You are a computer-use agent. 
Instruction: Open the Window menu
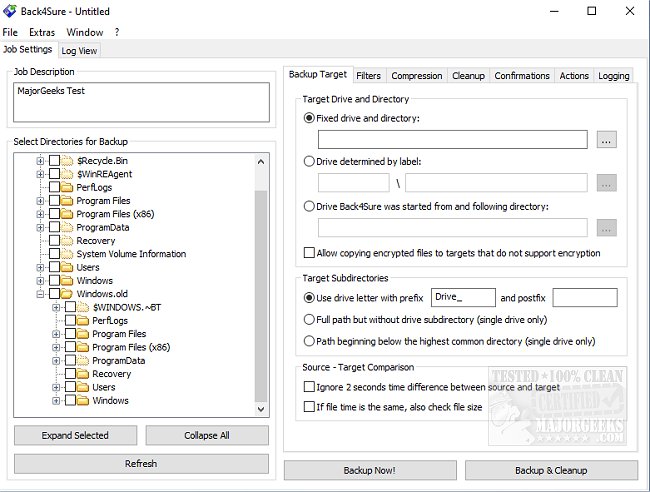85,32
